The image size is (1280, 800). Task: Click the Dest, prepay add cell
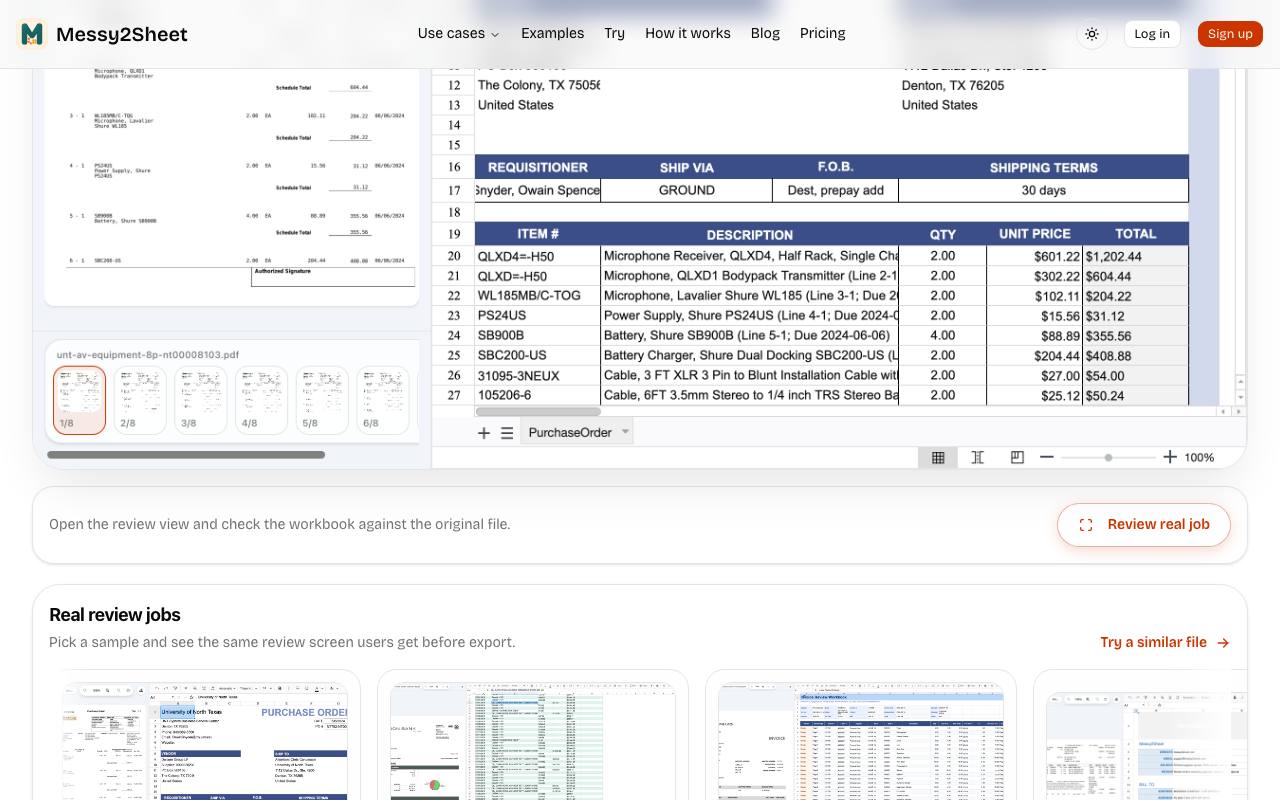coord(836,190)
